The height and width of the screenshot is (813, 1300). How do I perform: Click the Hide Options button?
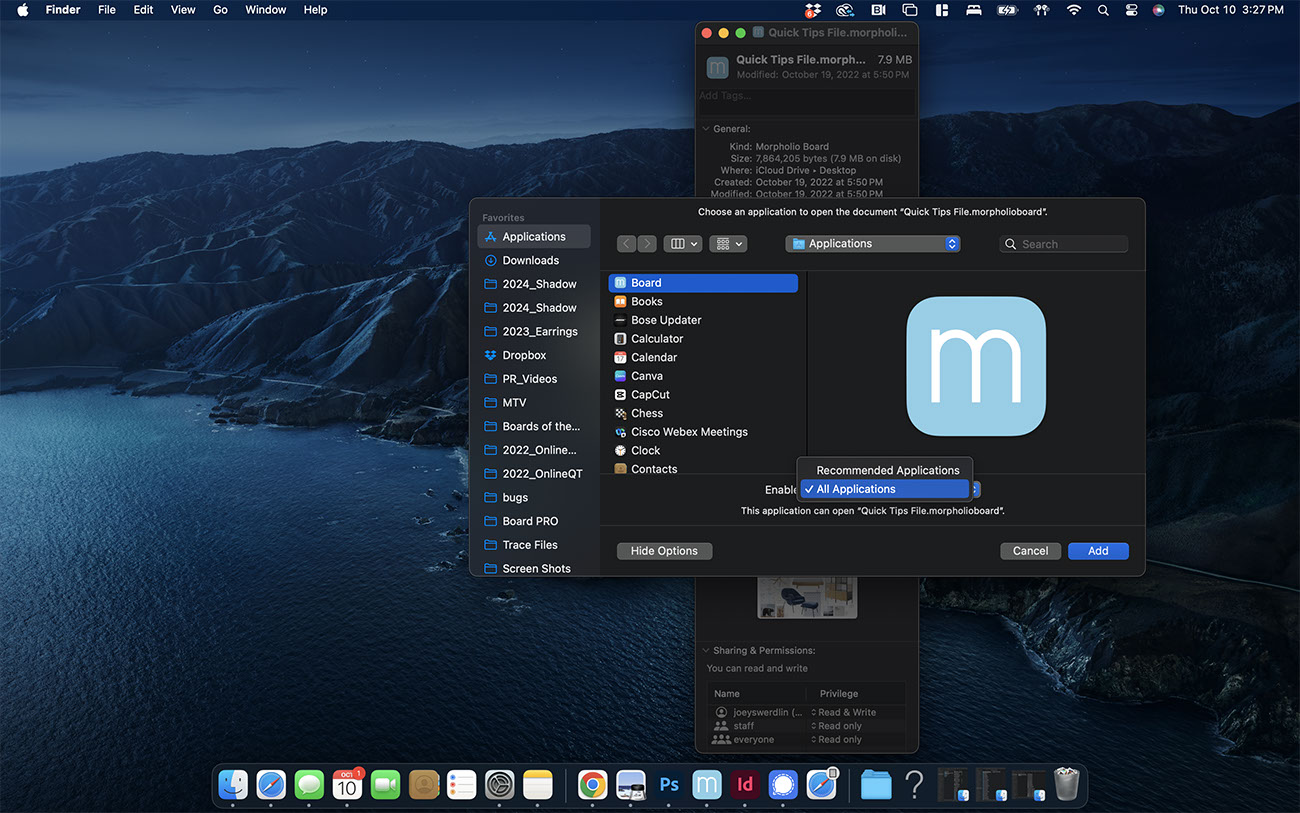(x=664, y=551)
